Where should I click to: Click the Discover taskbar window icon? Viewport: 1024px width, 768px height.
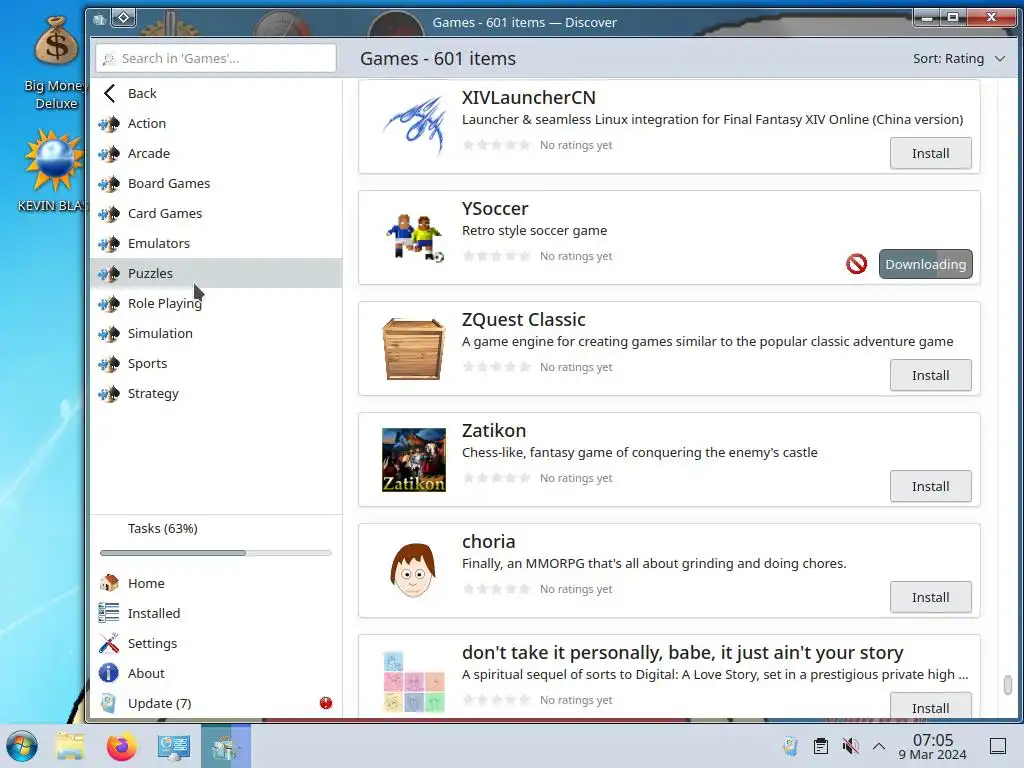click(x=226, y=746)
